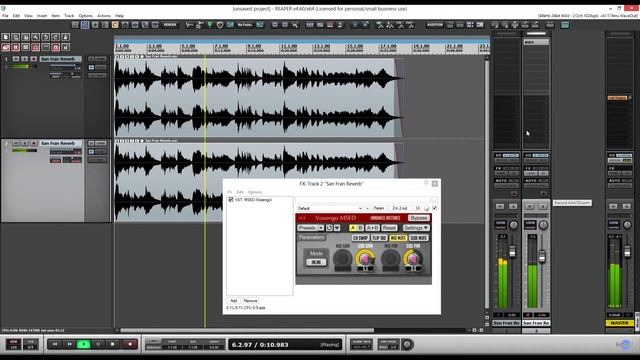Click the Redo toolbar icon
The width and height of the screenshot is (640, 360).
[x=56, y=37]
